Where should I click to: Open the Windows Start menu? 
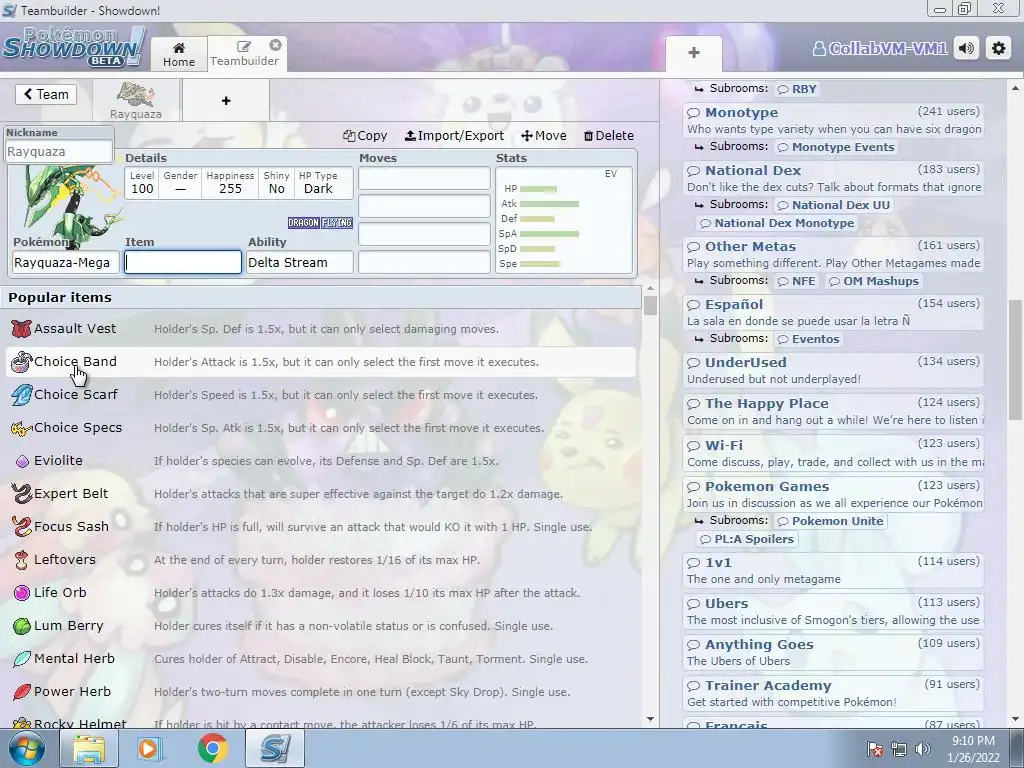[x=27, y=748]
